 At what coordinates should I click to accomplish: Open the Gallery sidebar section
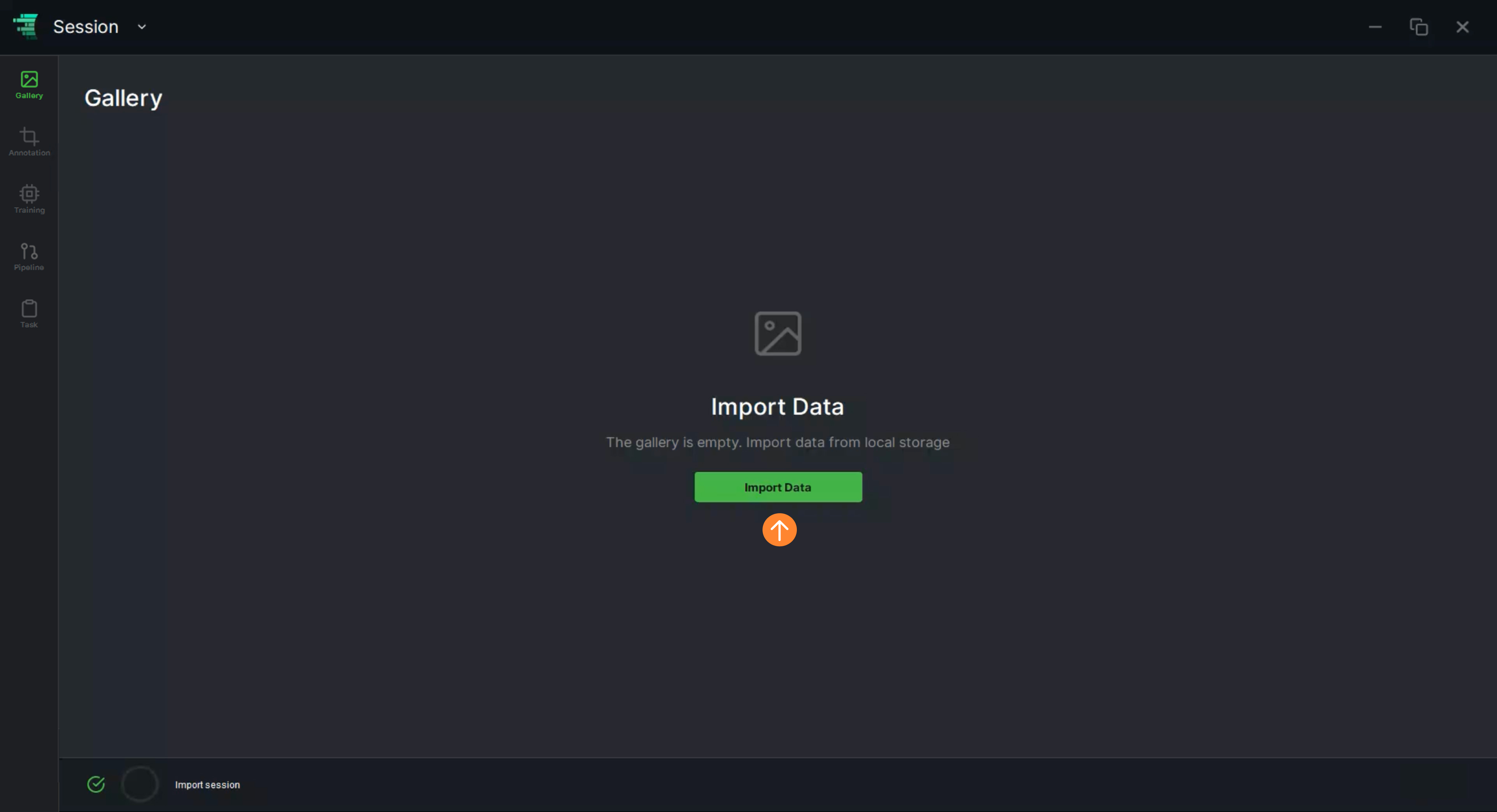pyautogui.click(x=29, y=85)
